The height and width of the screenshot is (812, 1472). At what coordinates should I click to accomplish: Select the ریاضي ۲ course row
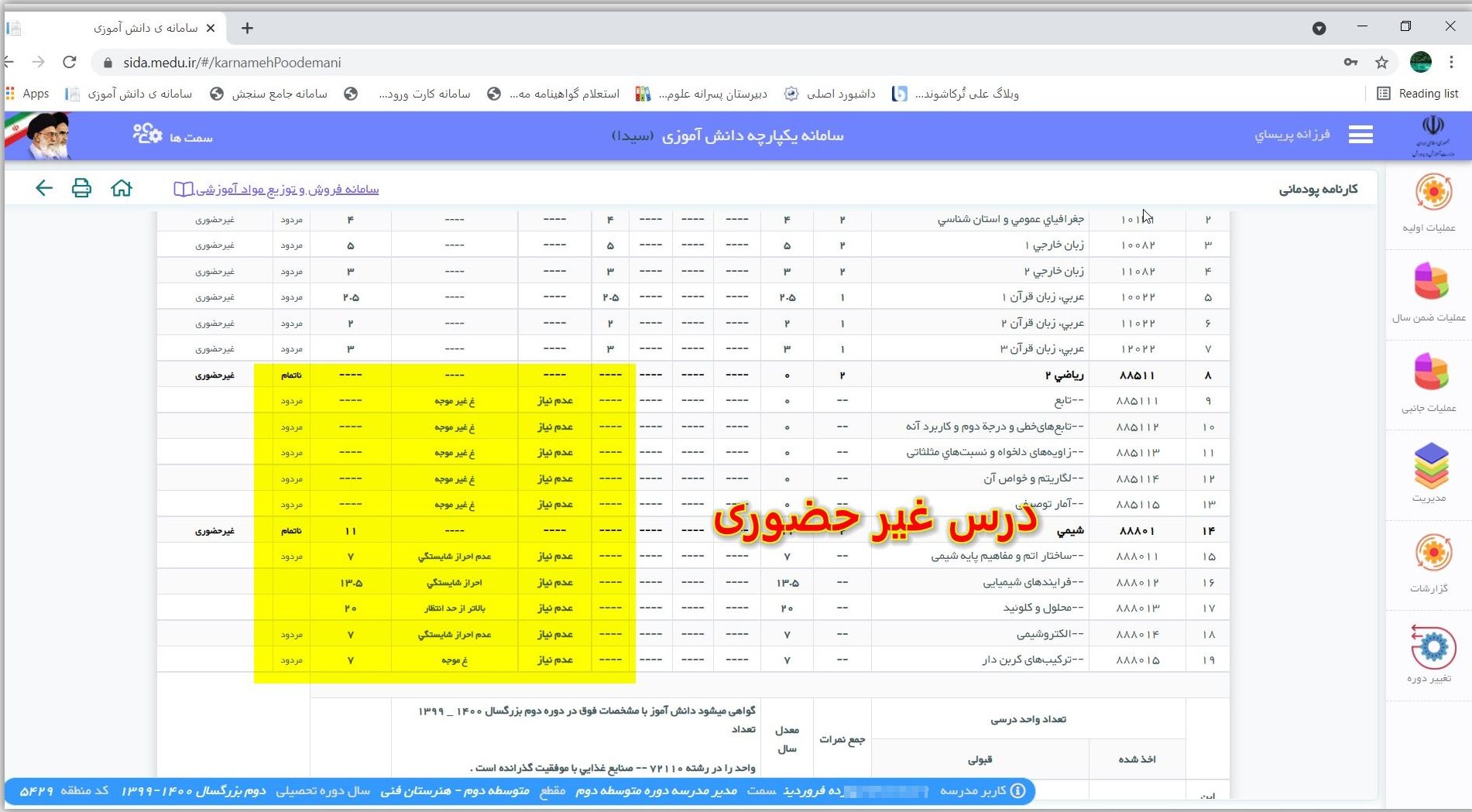[x=693, y=375]
